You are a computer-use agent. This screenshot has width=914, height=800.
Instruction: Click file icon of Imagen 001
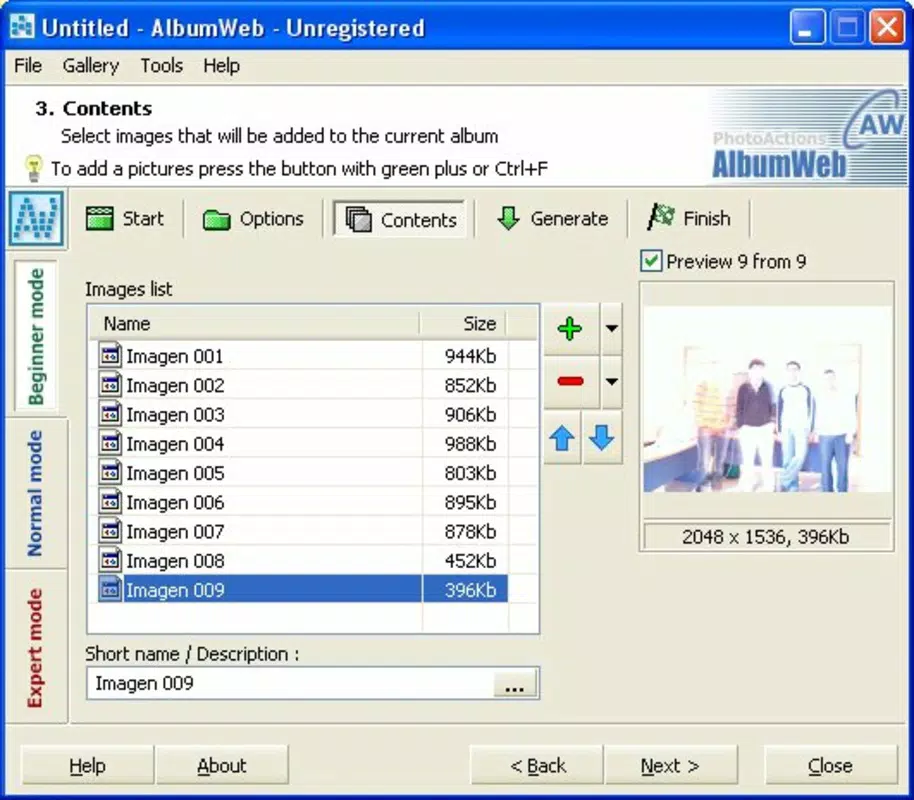coord(110,355)
